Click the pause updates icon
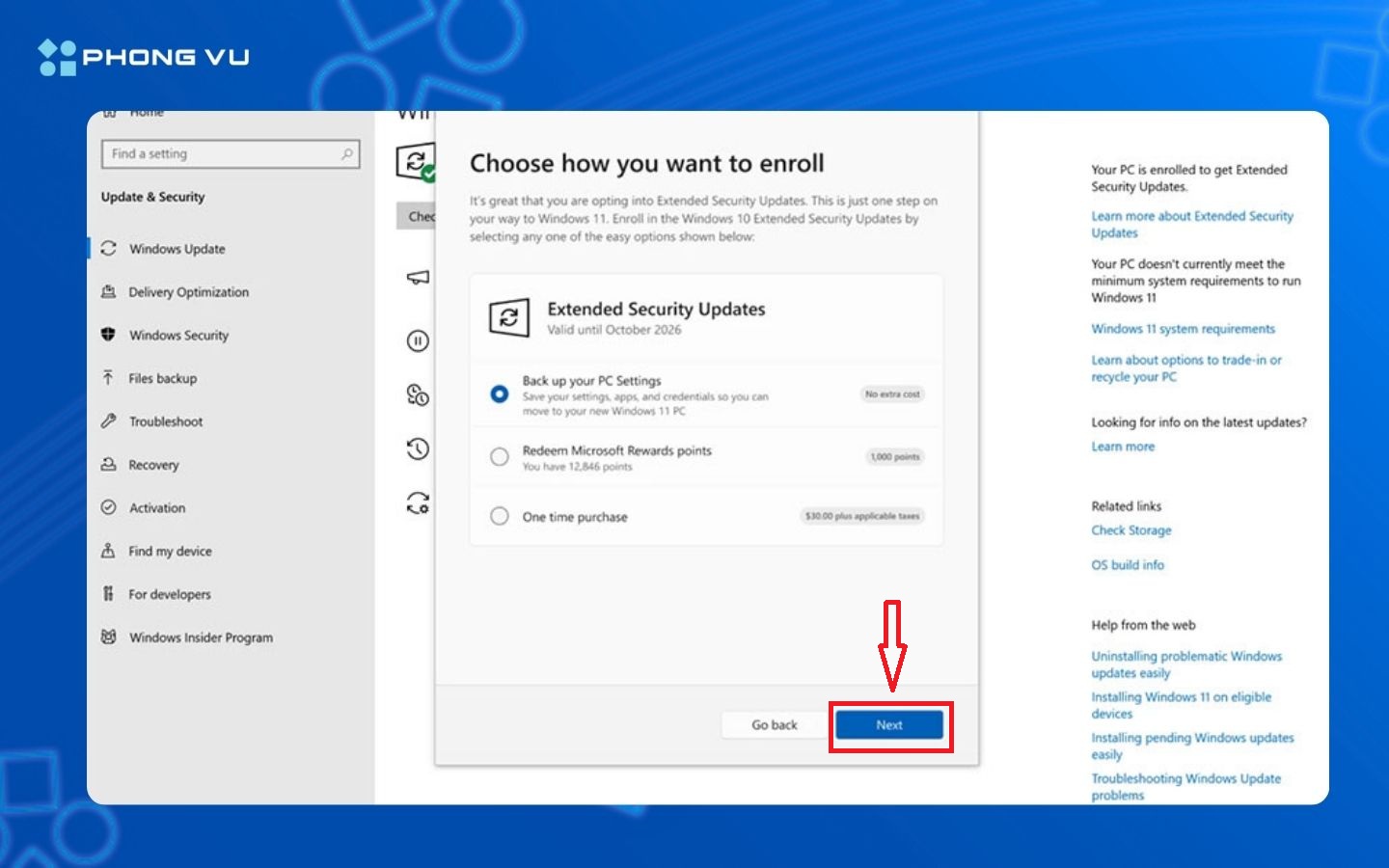This screenshot has width=1389, height=868. click(418, 340)
